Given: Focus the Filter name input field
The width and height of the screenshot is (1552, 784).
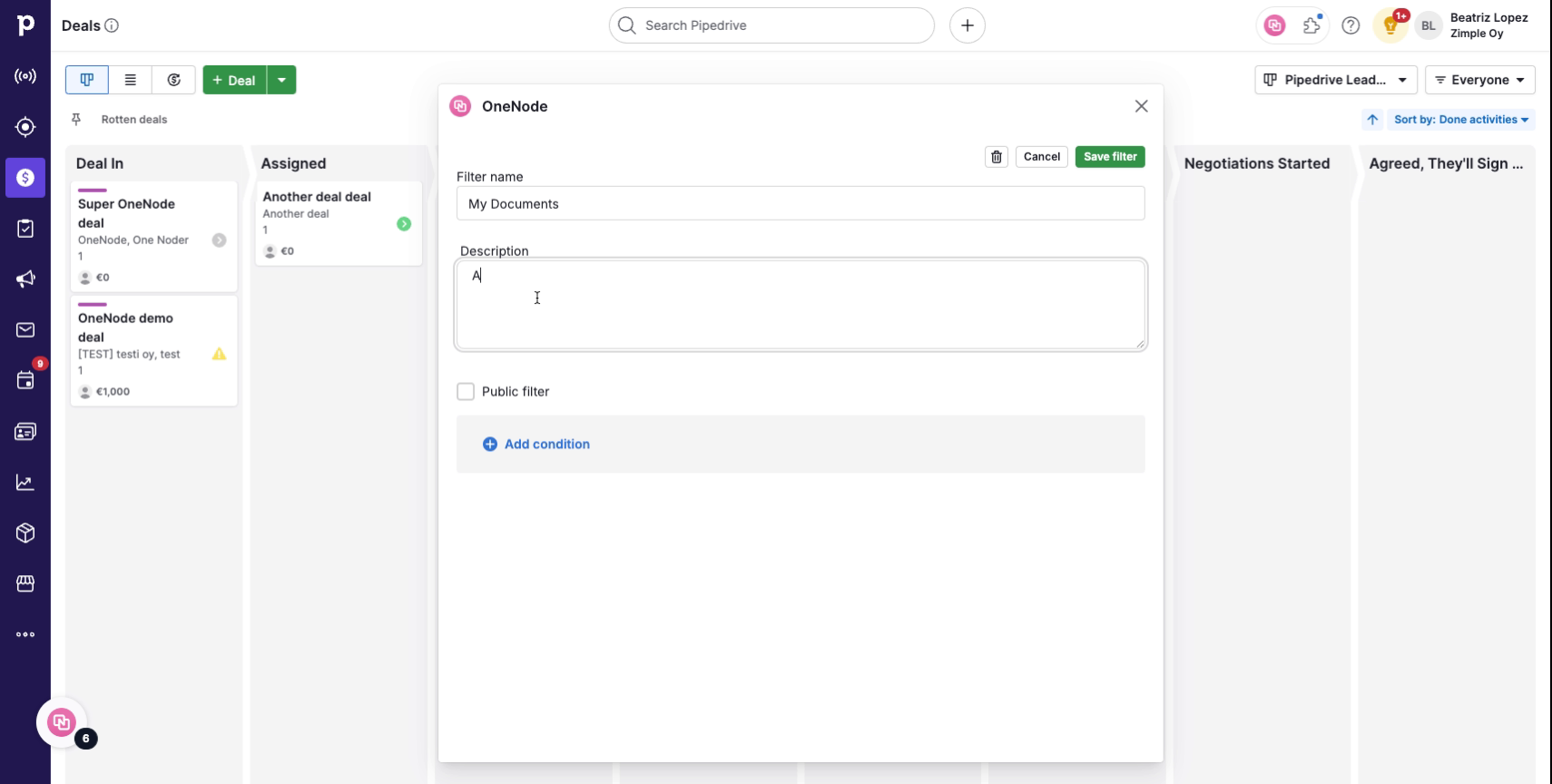Looking at the screenshot, I should (801, 203).
